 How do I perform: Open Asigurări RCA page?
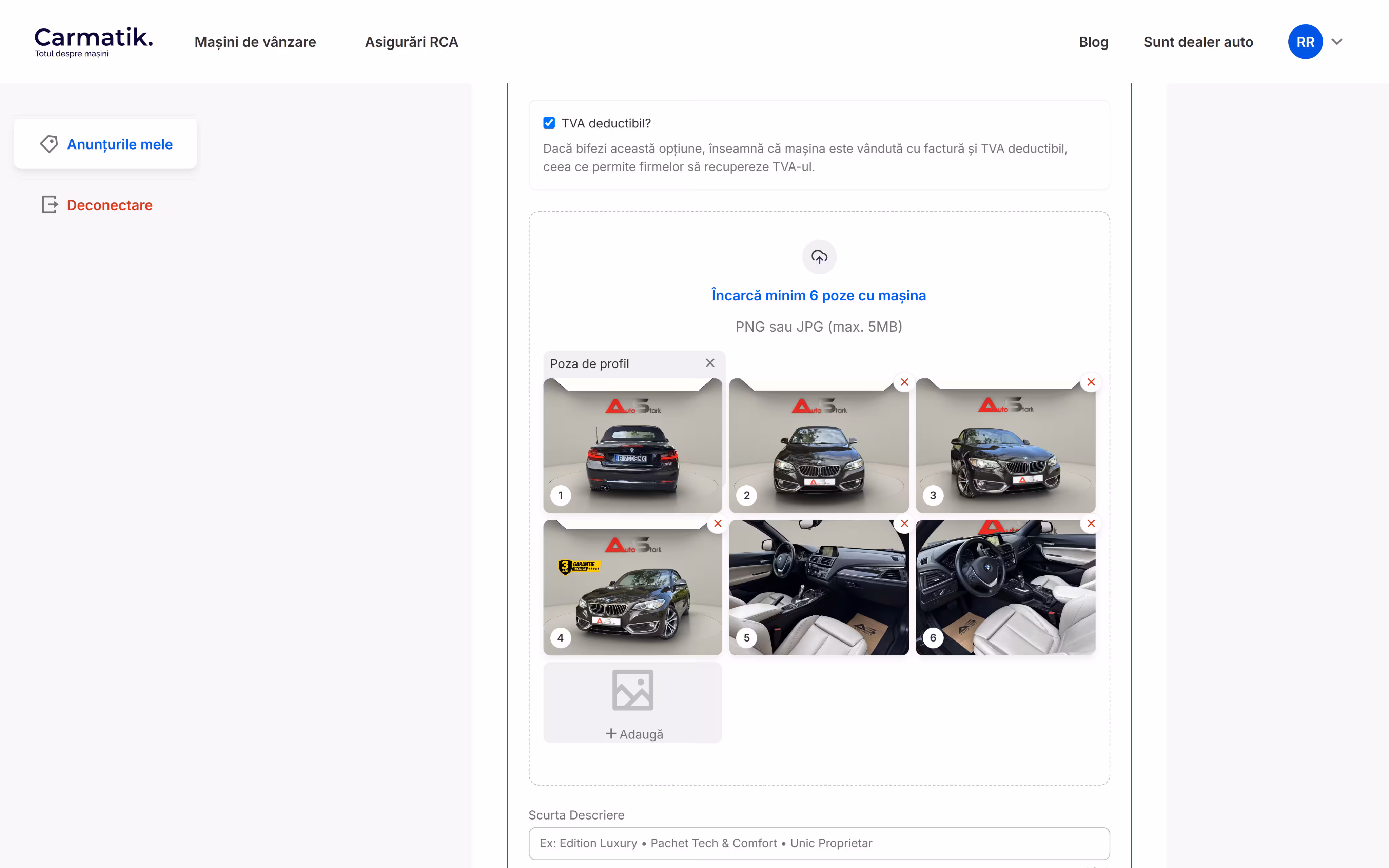412,42
